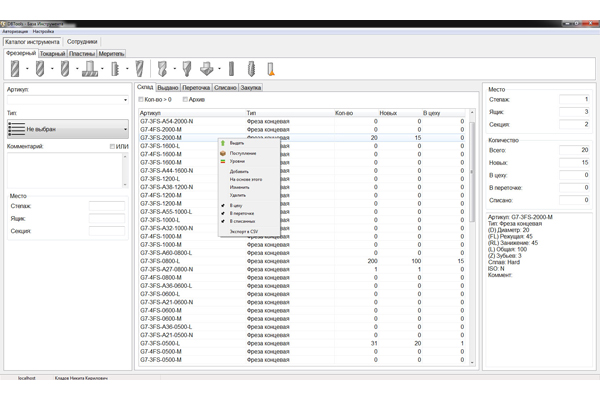Click the colored stripes icon beside Уровни
The image size is (600, 400).
coord(223,162)
